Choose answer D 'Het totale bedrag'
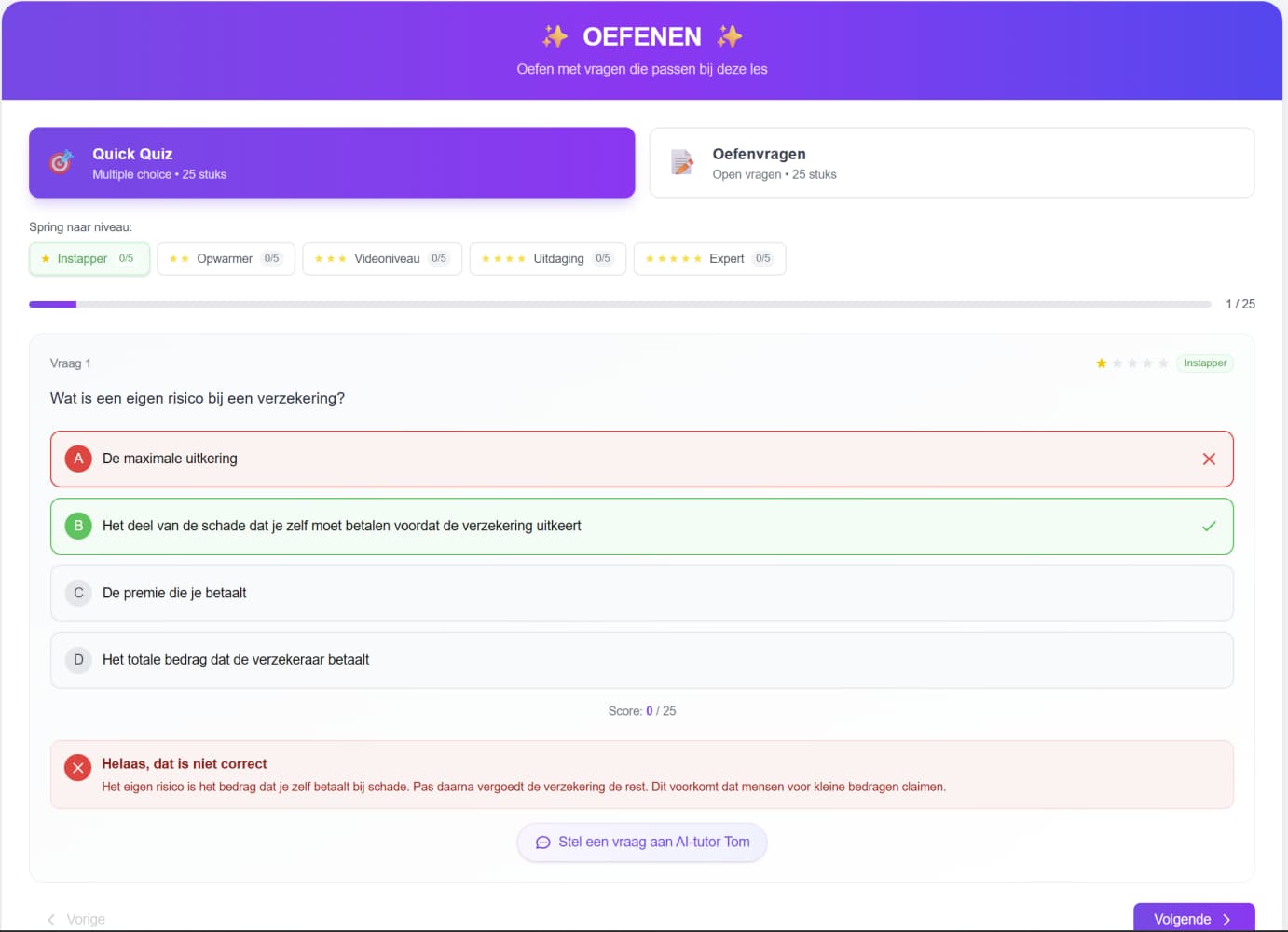The width and height of the screenshot is (1288, 932). pos(642,660)
